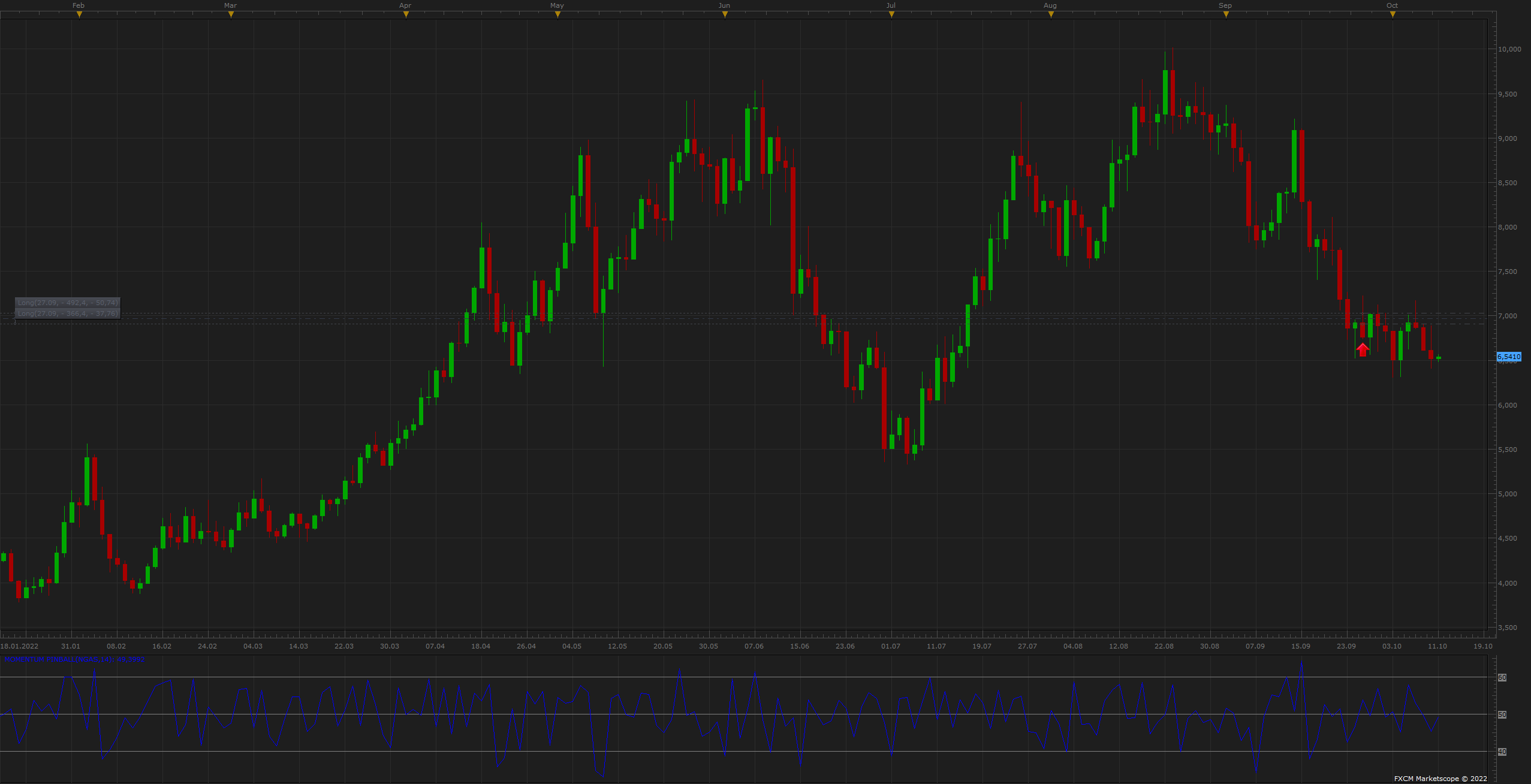Viewport: 1531px width, 784px height.
Task: Click the 30.08 date axis label
Action: pyautogui.click(x=1210, y=646)
